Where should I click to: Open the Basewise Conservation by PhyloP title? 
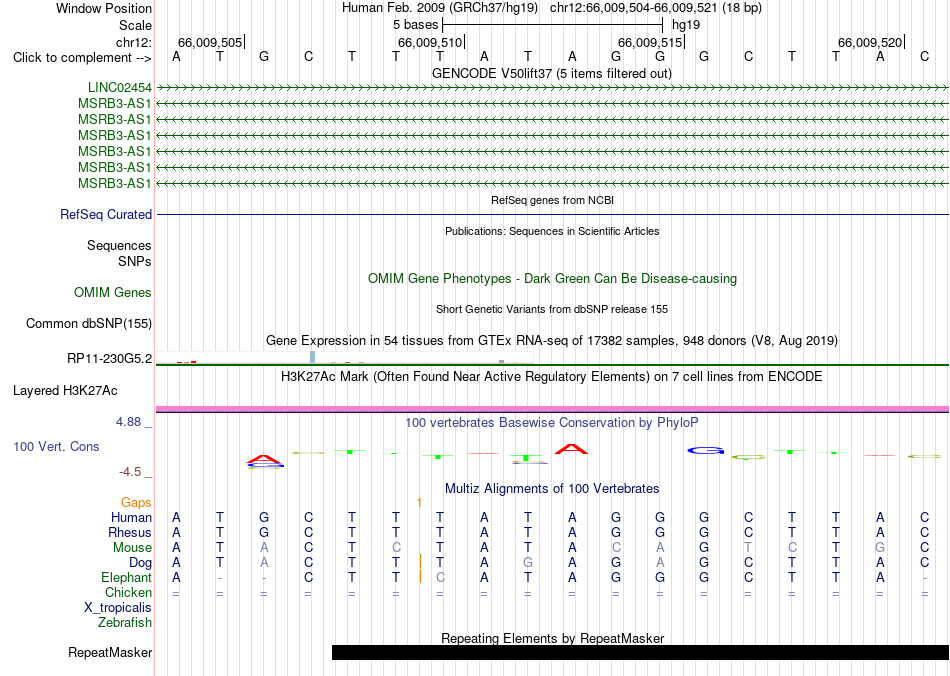click(552, 423)
